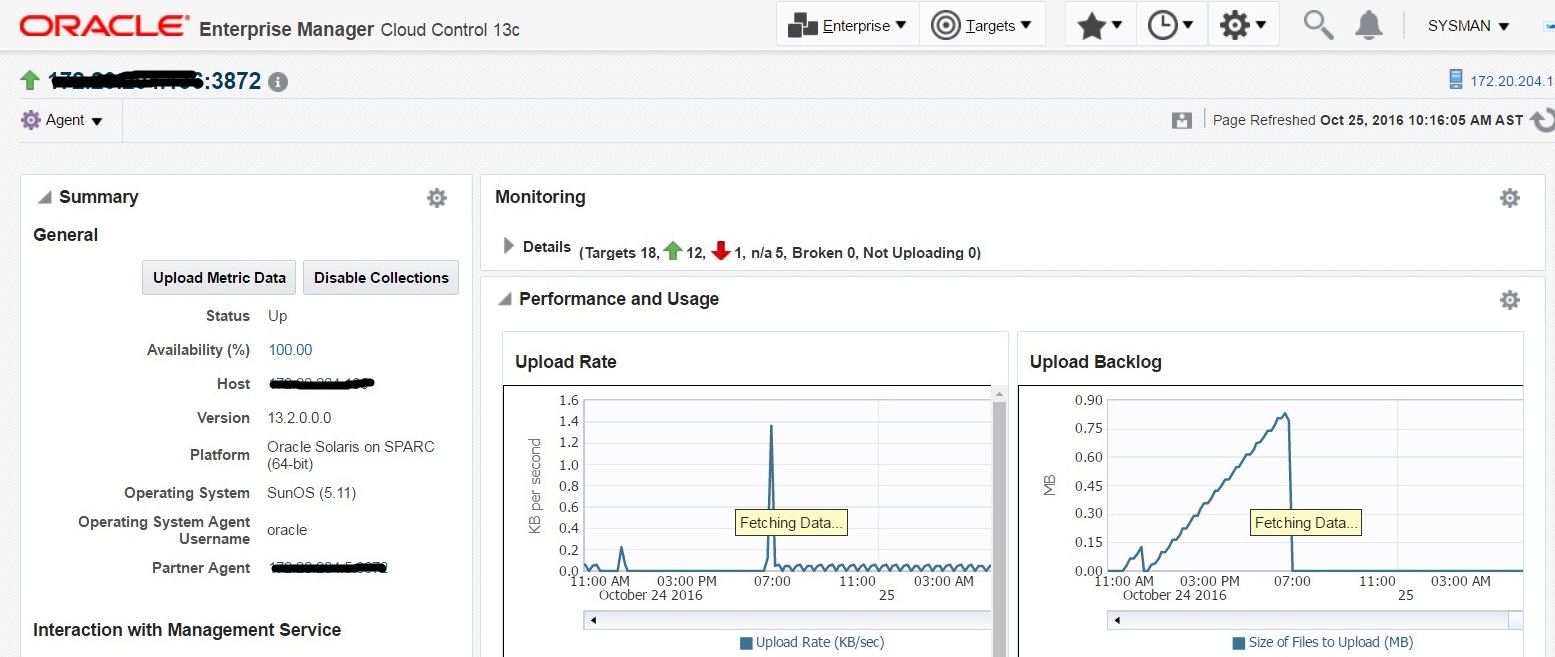Click the Upload Rate chart left scroll arrow
The image size is (1555, 657).
594,620
